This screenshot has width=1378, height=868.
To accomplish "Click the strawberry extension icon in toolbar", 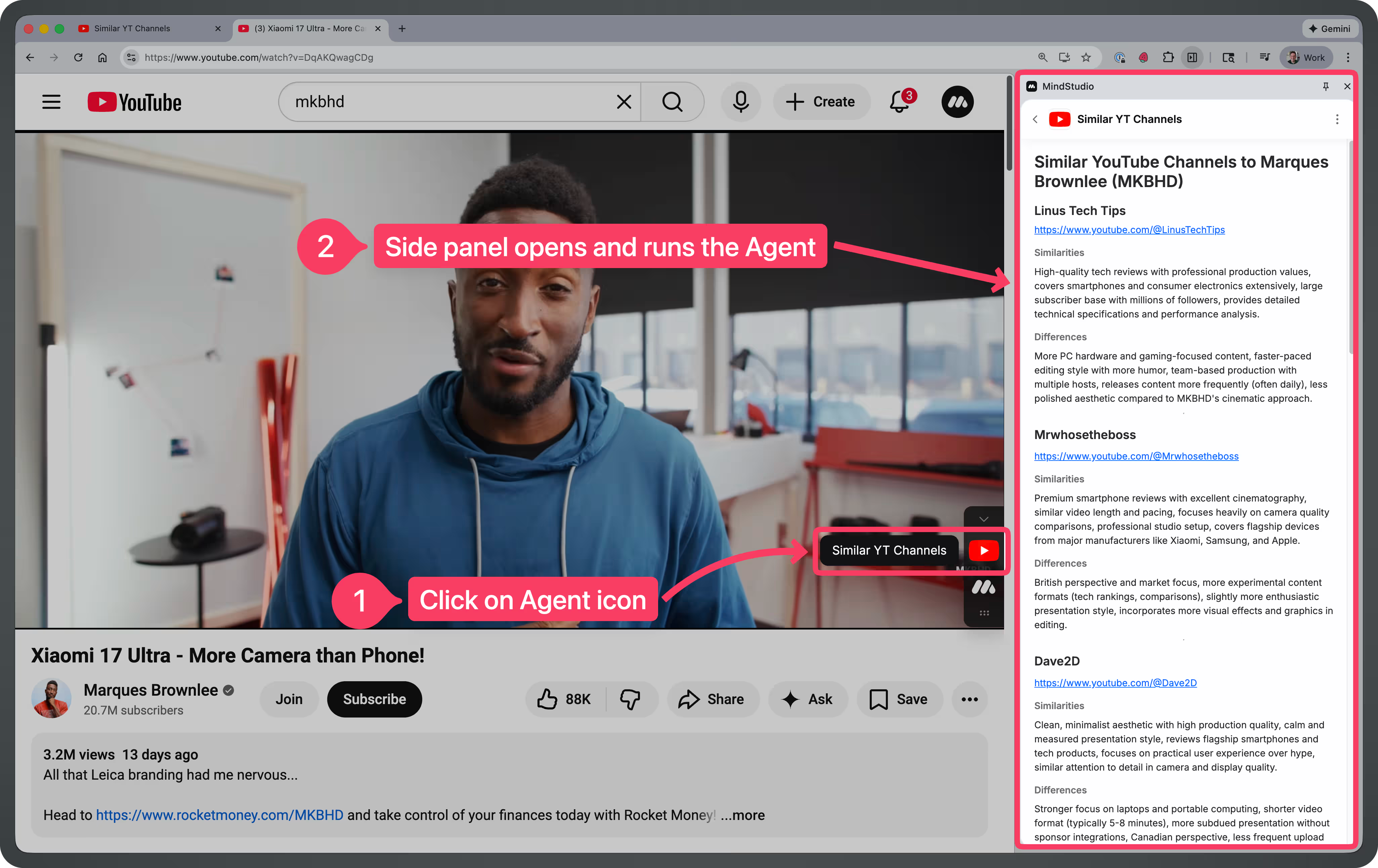I will tap(1143, 57).
